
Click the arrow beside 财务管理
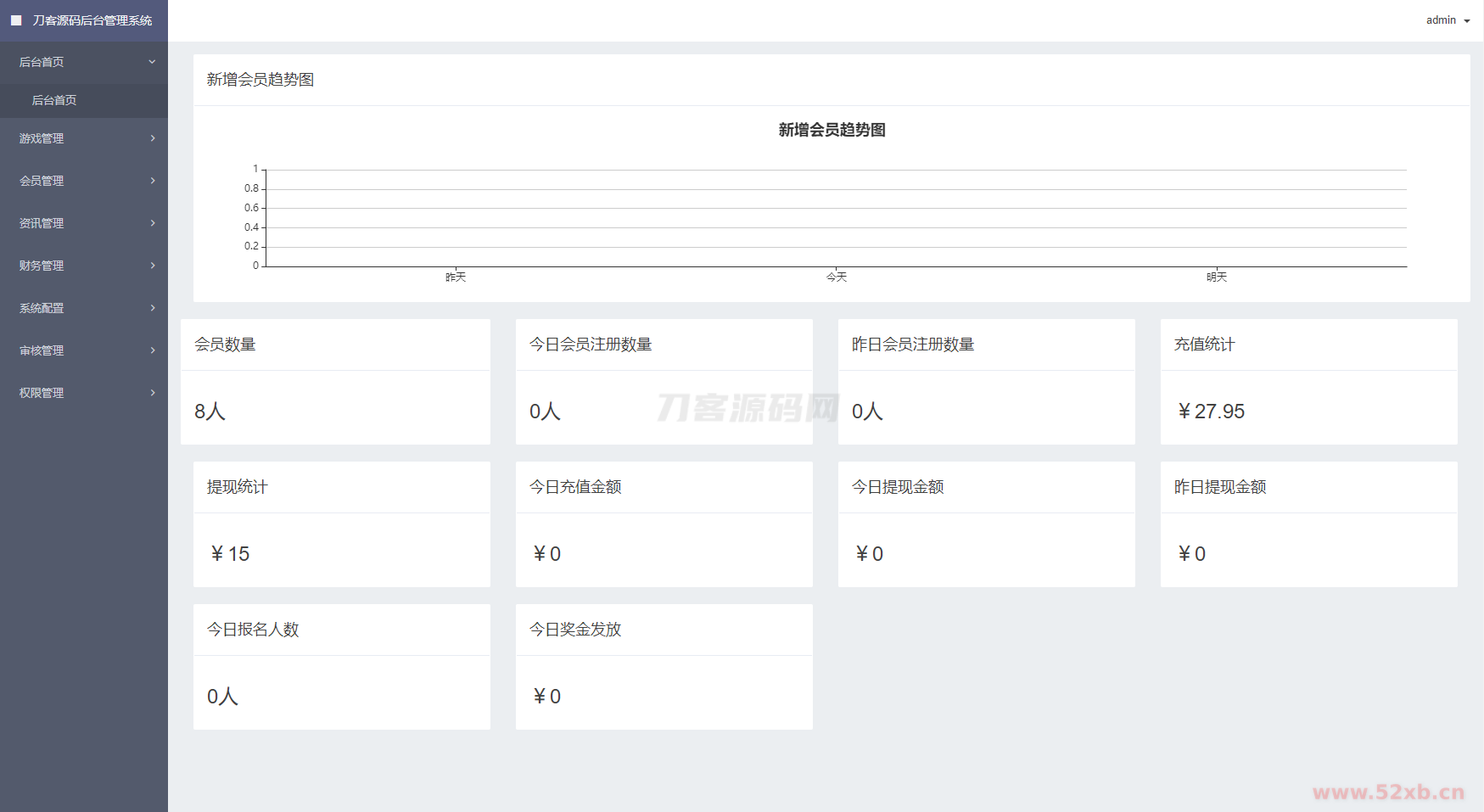point(153,266)
